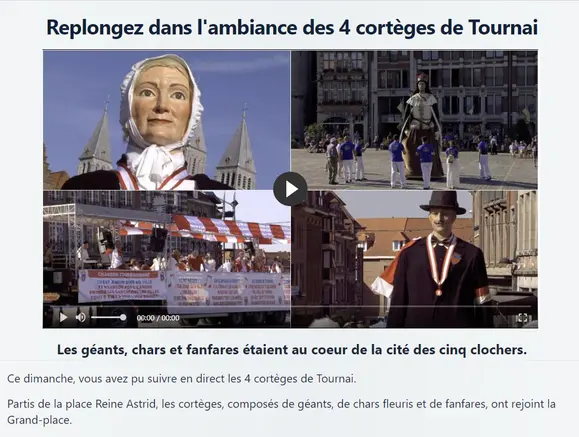
Task: Click the volume slider round handle
Action: [123, 317]
